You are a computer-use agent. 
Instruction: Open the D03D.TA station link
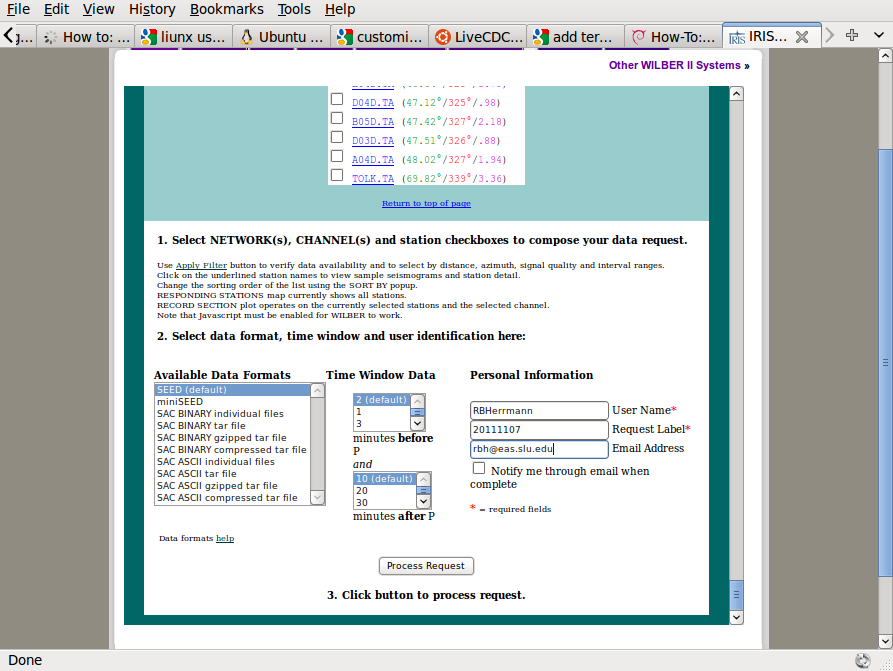373,141
